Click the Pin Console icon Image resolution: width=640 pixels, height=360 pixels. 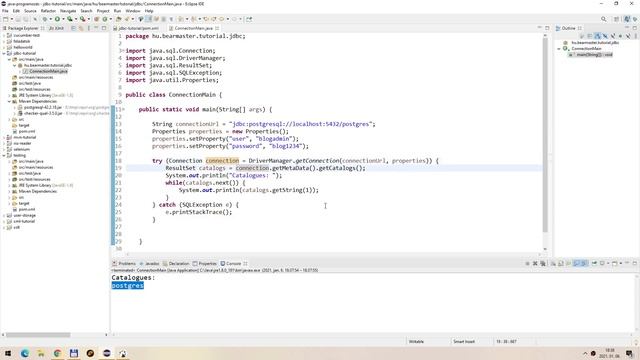(594, 263)
